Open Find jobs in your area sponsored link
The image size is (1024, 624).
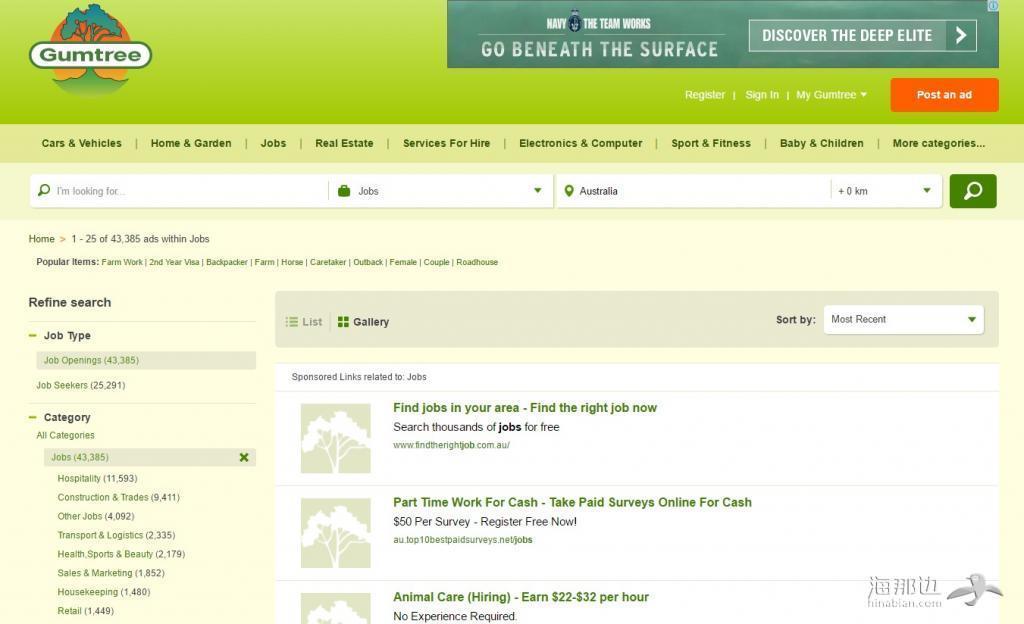point(524,408)
